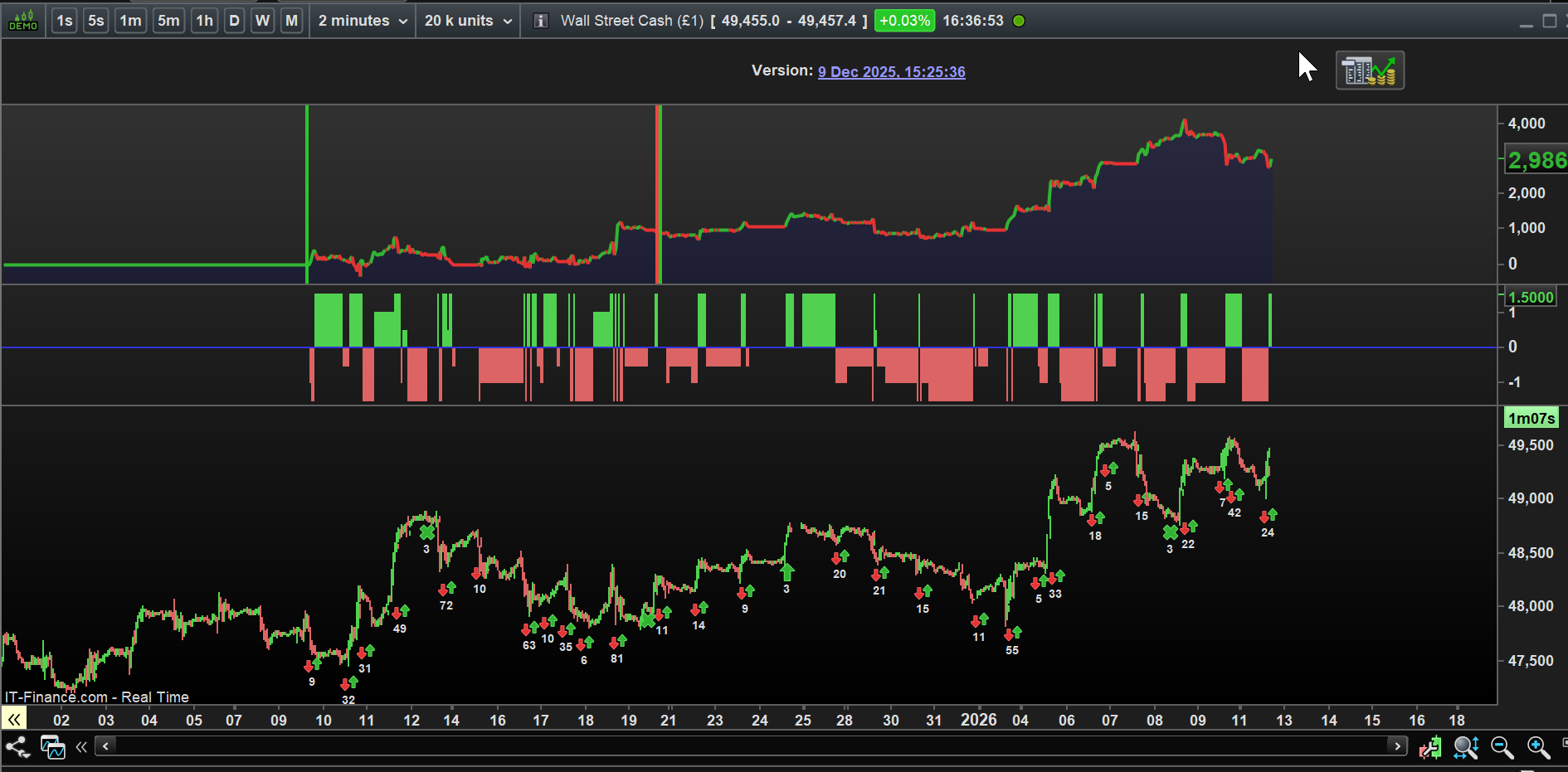Expand the 2 minutes timeframe dropdown
The height and width of the screenshot is (772, 1568).
363,21
